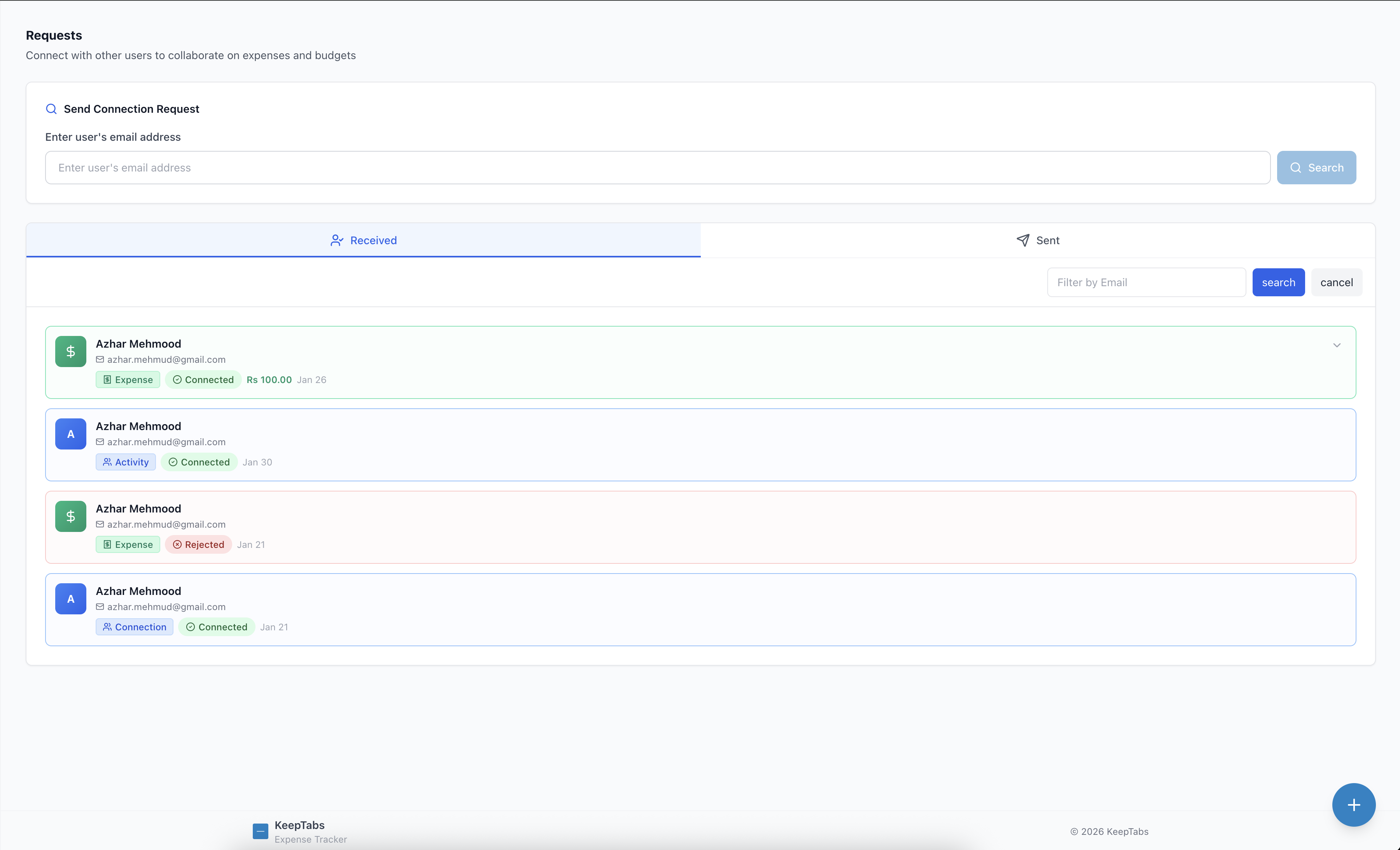Select the blue 'A' avatar on the Activity request
1400x850 pixels.
(x=70, y=434)
